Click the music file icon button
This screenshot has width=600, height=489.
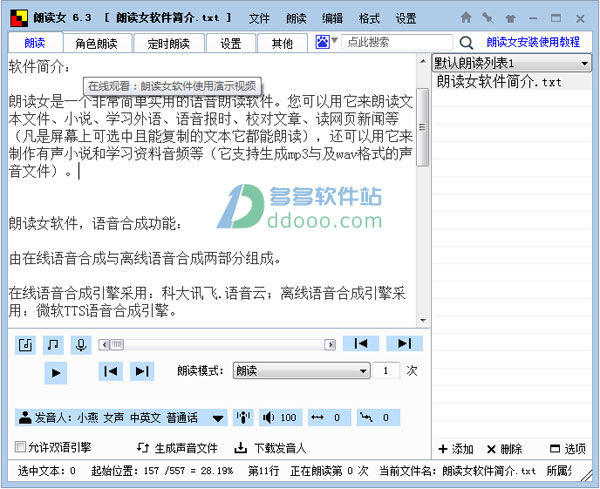[x=25, y=345]
